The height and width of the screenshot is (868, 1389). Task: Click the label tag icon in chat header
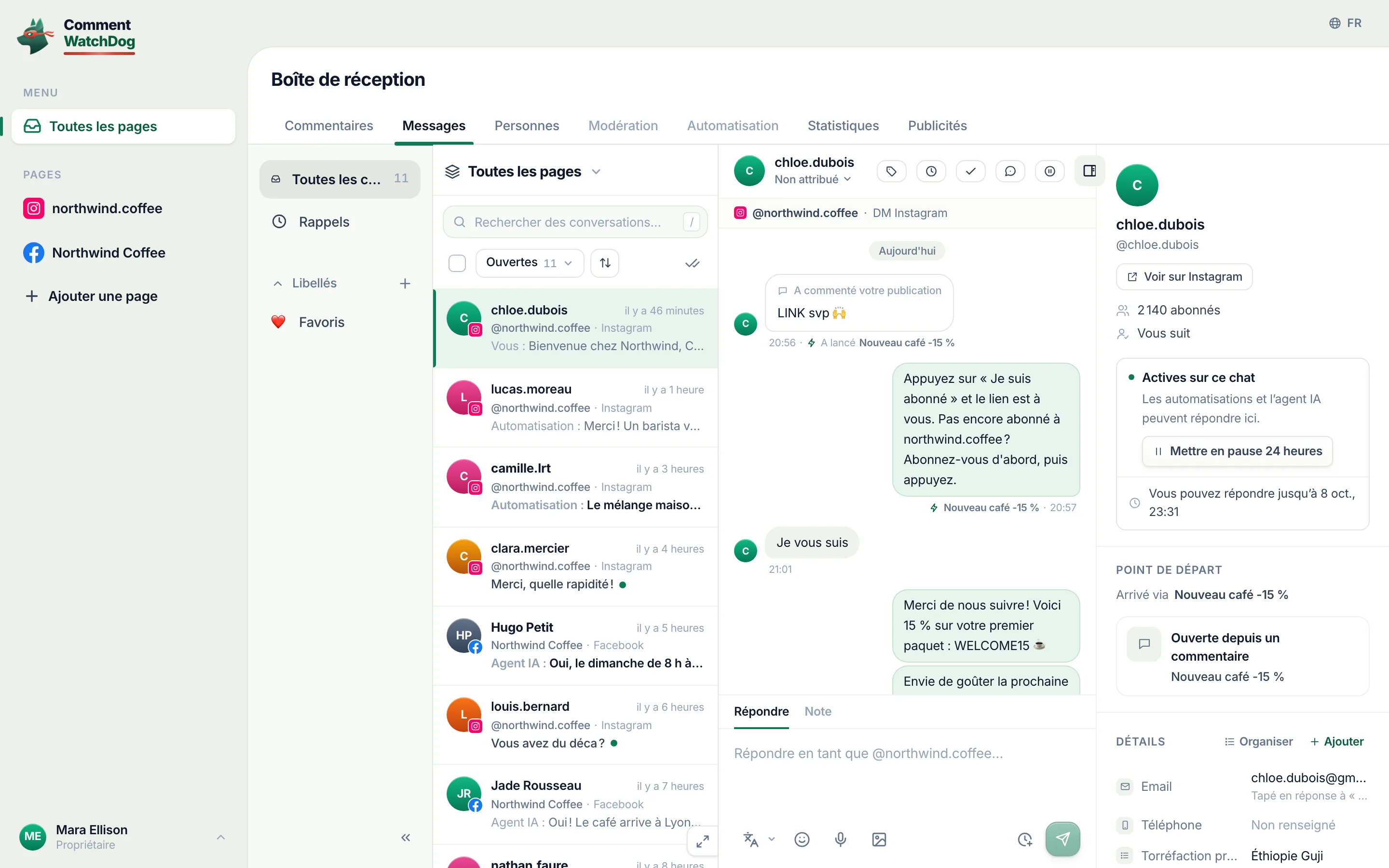(891, 171)
